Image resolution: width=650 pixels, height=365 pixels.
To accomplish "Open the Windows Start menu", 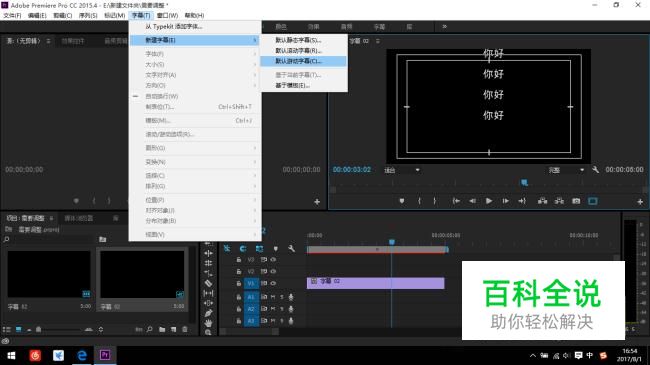I will [x=12, y=355].
